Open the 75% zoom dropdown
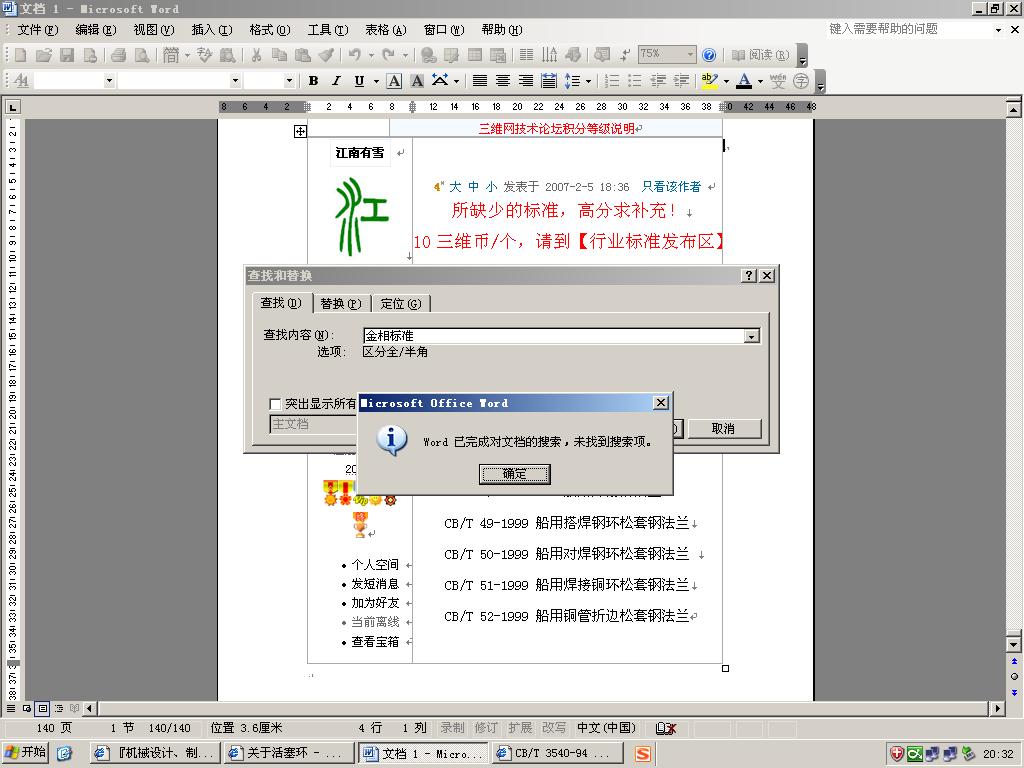Image resolution: width=1024 pixels, height=768 pixels. [x=690, y=54]
